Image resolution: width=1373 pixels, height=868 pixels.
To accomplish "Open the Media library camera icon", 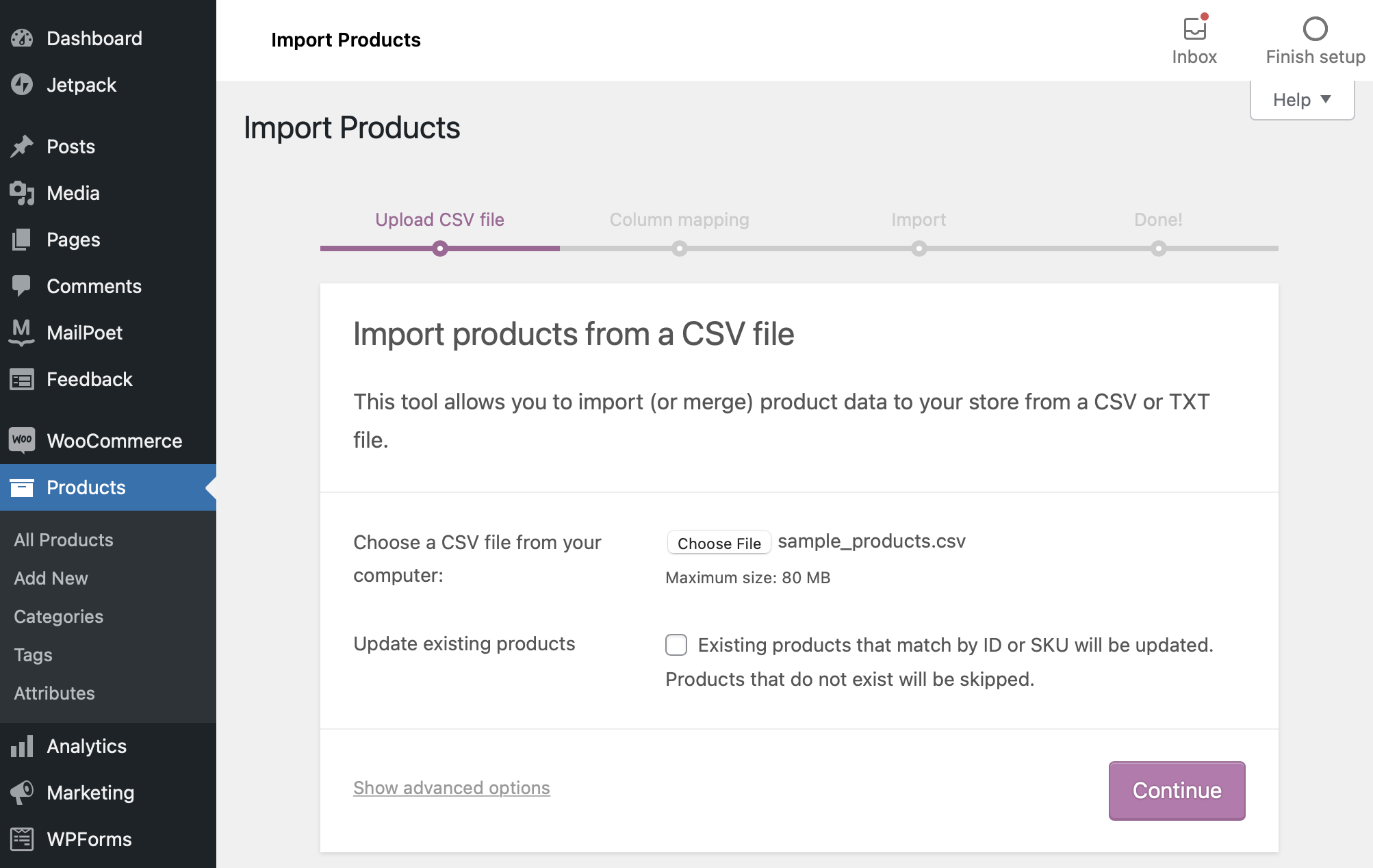I will pos(23,193).
